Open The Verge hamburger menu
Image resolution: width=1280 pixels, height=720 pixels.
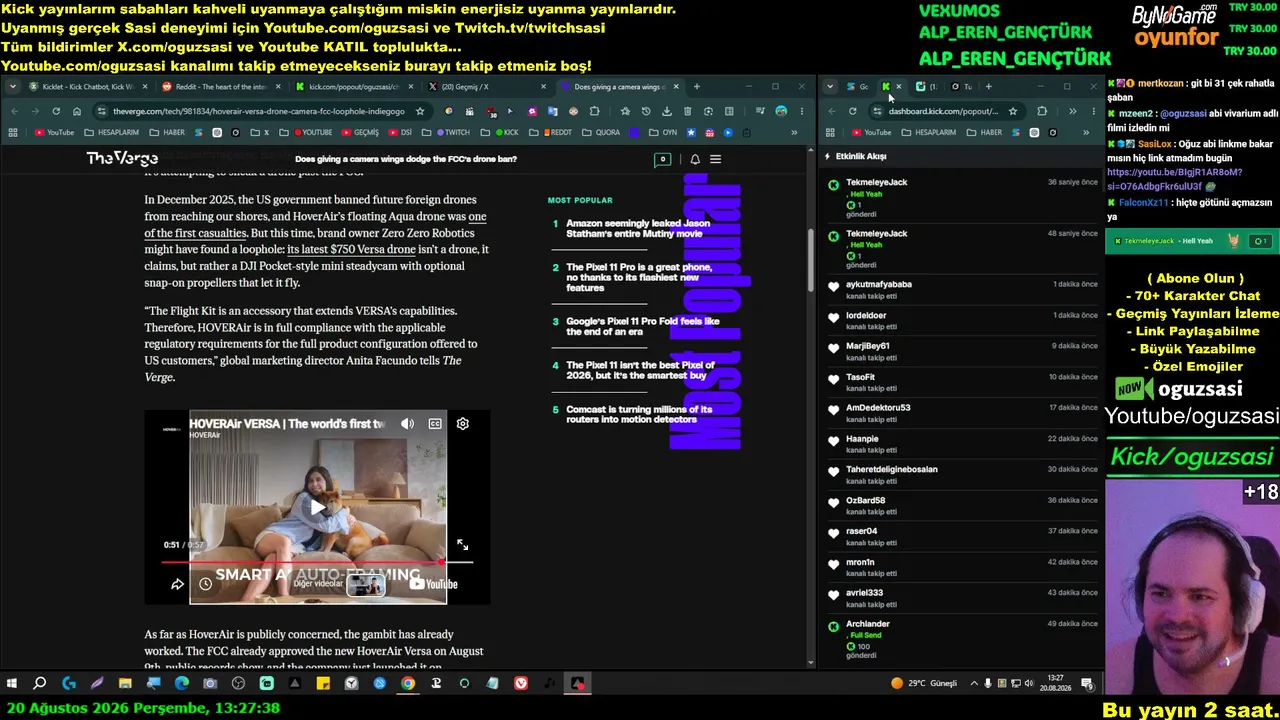click(x=715, y=159)
